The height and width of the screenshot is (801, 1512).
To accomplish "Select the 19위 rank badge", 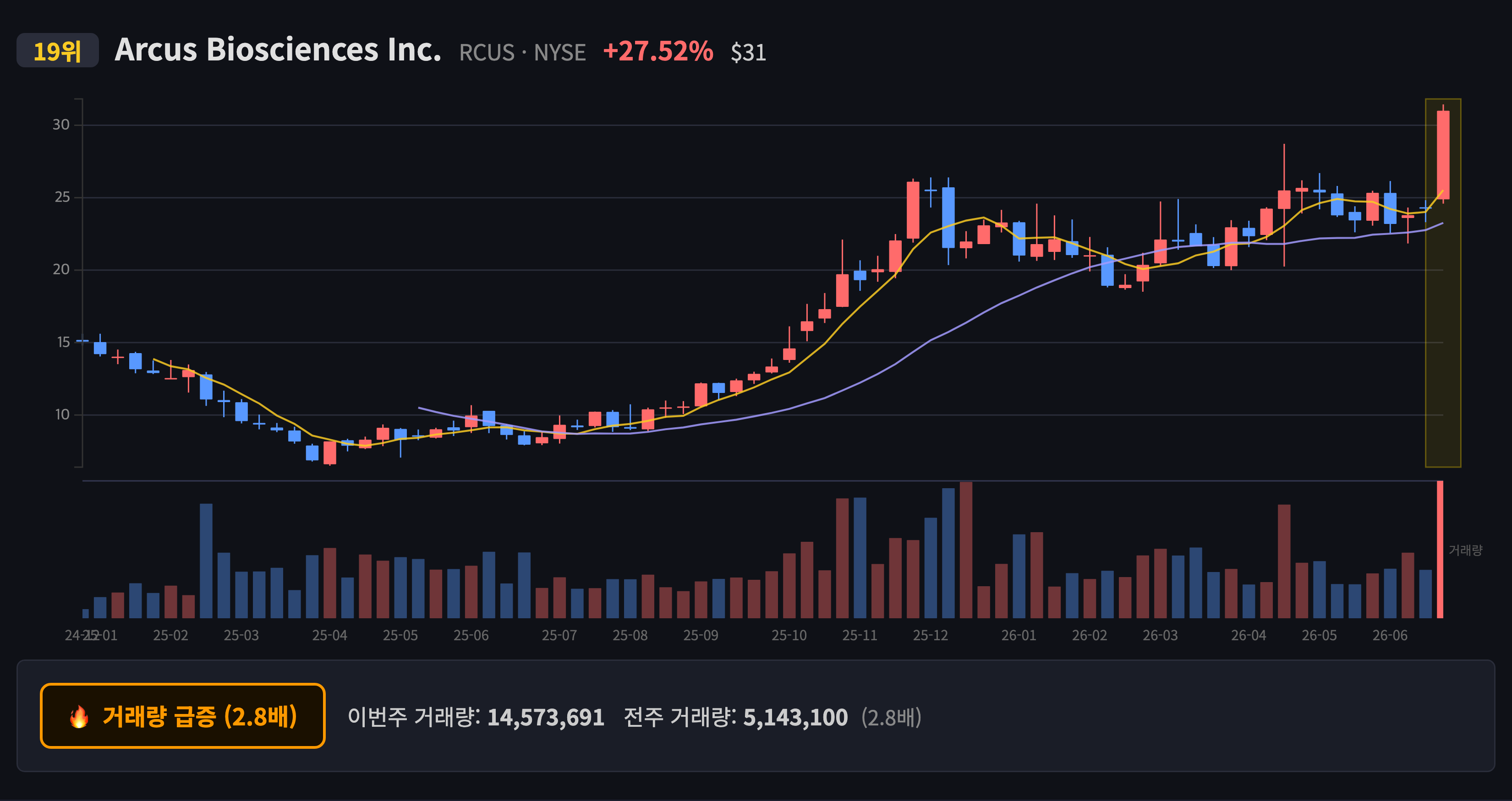I will point(58,51).
